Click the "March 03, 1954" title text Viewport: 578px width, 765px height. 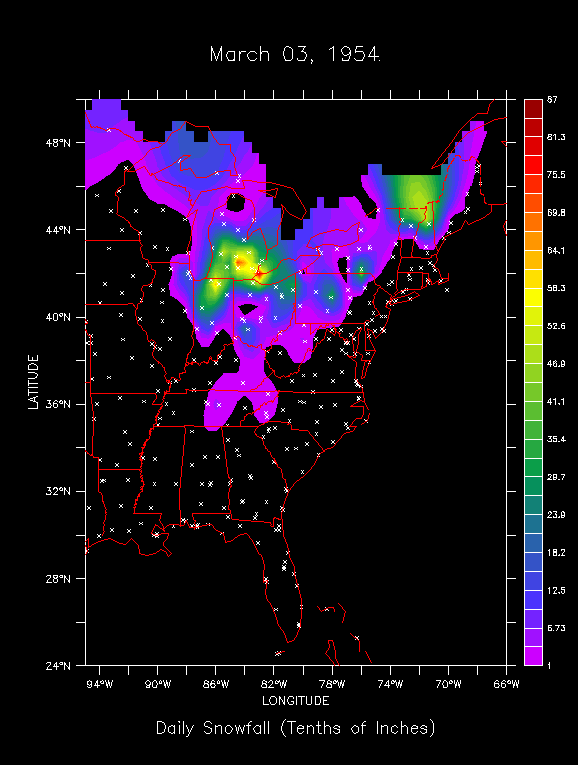[x=295, y=54]
